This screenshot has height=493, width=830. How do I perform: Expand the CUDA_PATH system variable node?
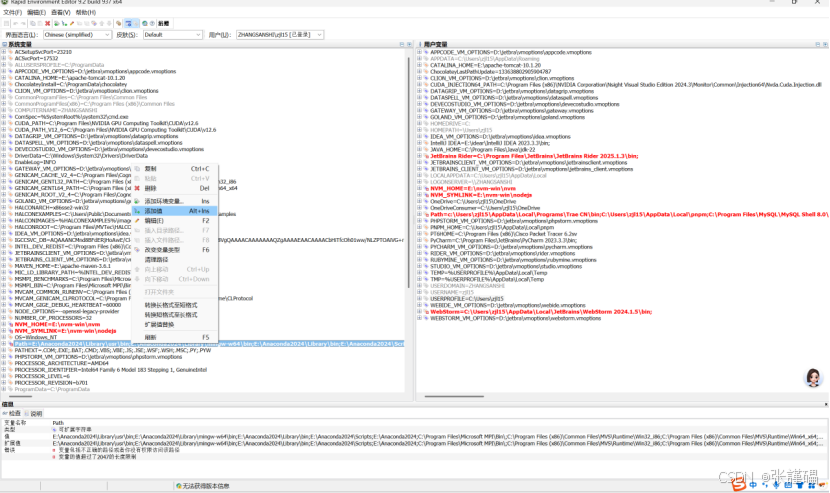point(4,123)
